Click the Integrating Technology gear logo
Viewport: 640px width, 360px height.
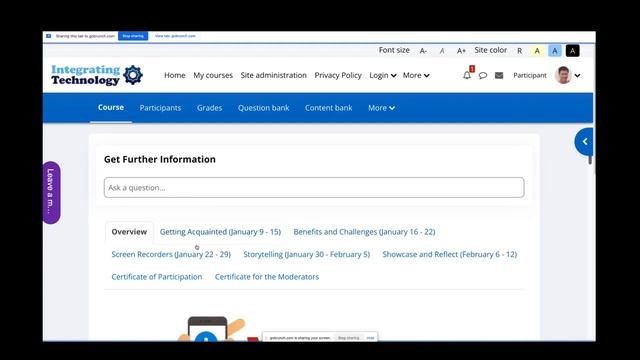(x=97, y=75)
